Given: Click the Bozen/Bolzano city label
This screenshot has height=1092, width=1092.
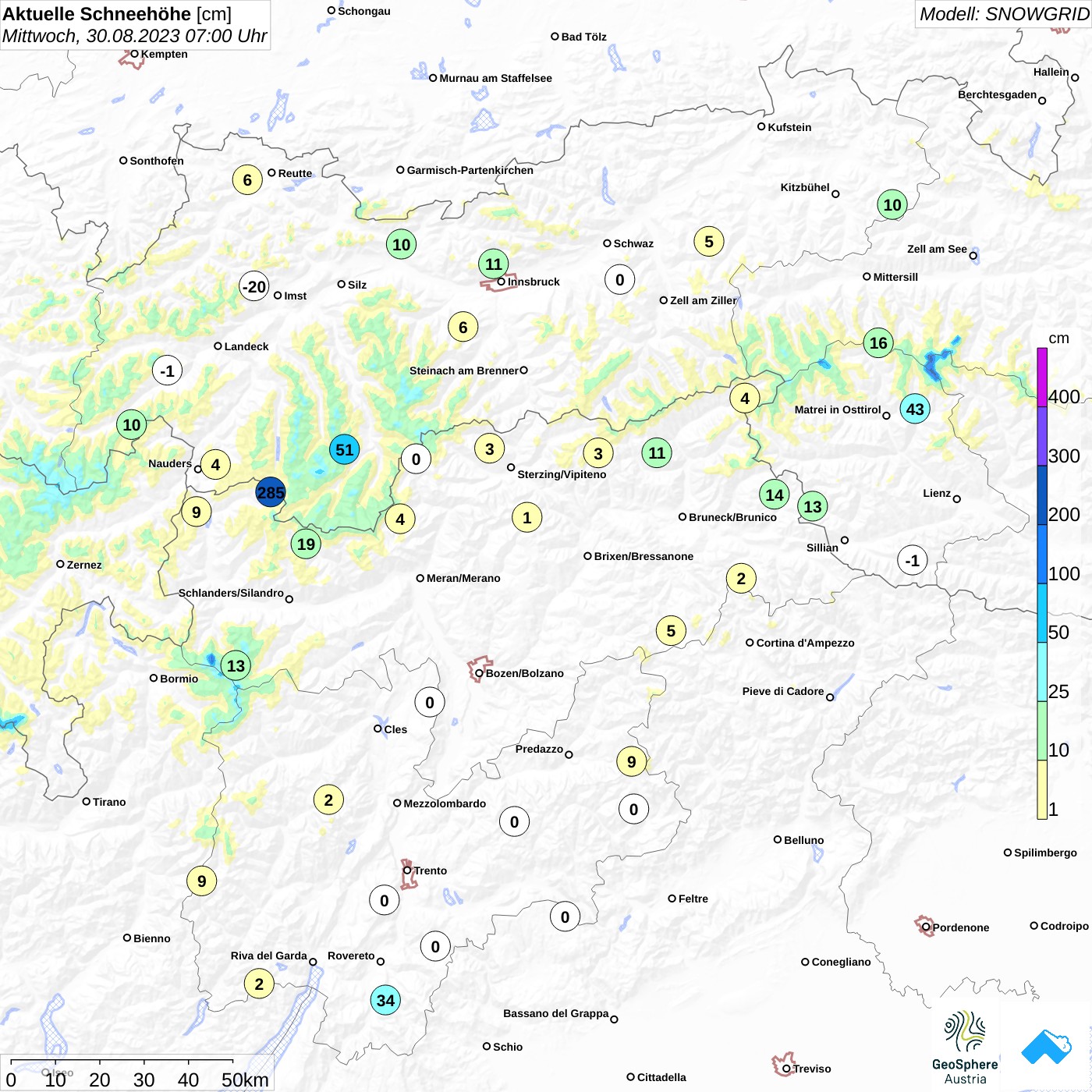Looking at the screenshot, I should (x=525, y=673).
